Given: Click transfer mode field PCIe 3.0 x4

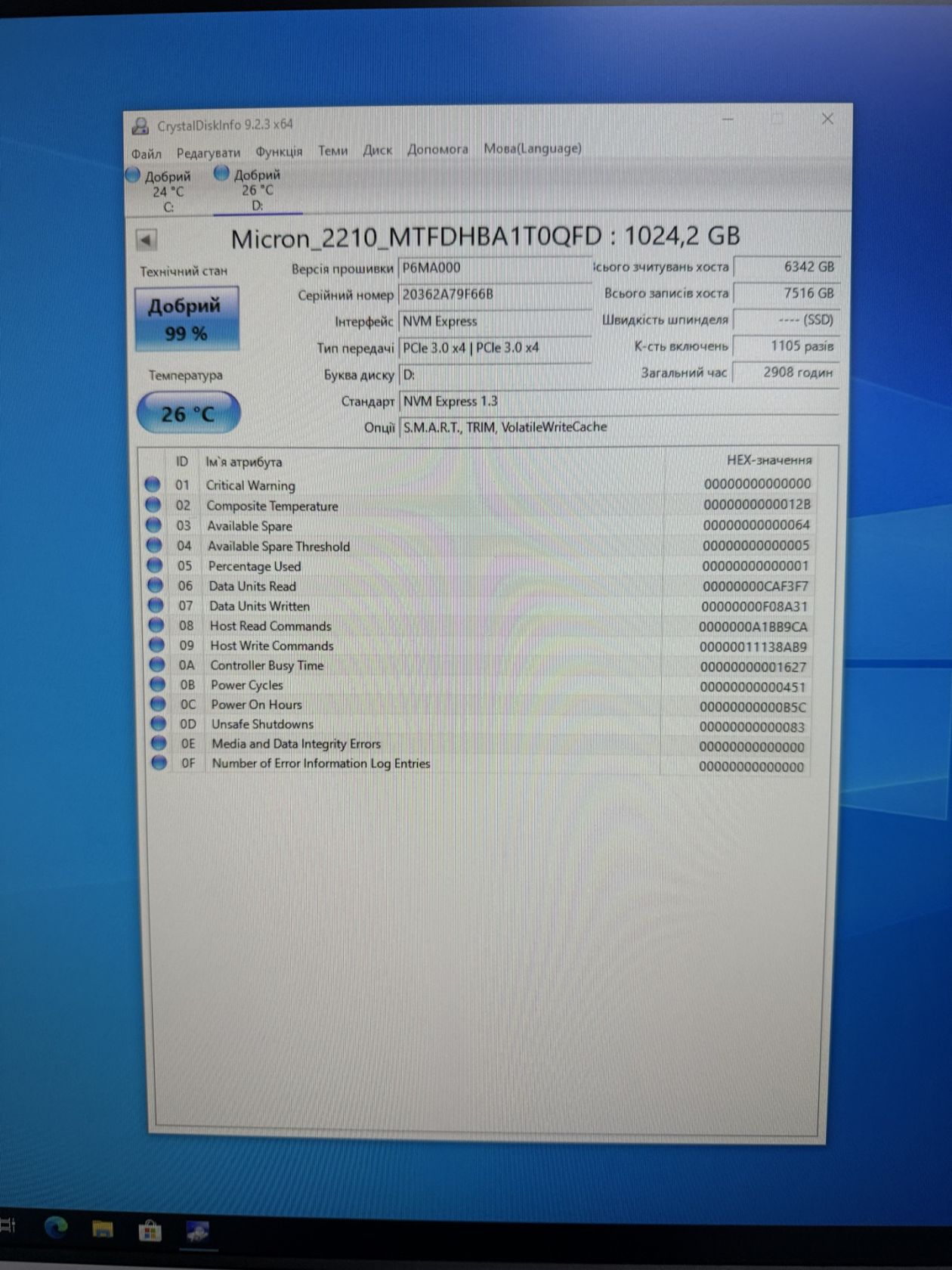Looking at the screenshot, I should point(494,348).
